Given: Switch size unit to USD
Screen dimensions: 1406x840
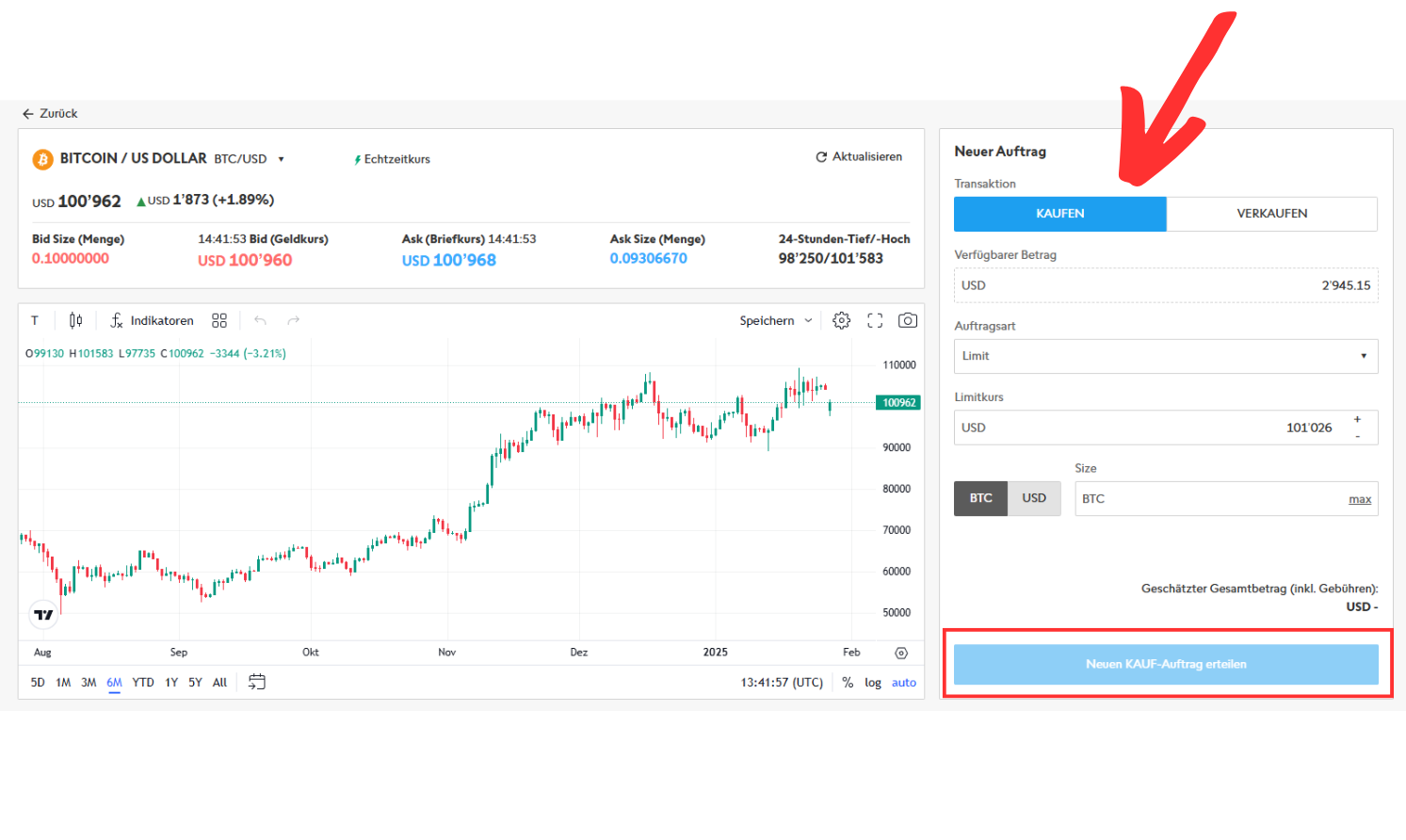Looking at the screenshot, I should (1034, 498).
